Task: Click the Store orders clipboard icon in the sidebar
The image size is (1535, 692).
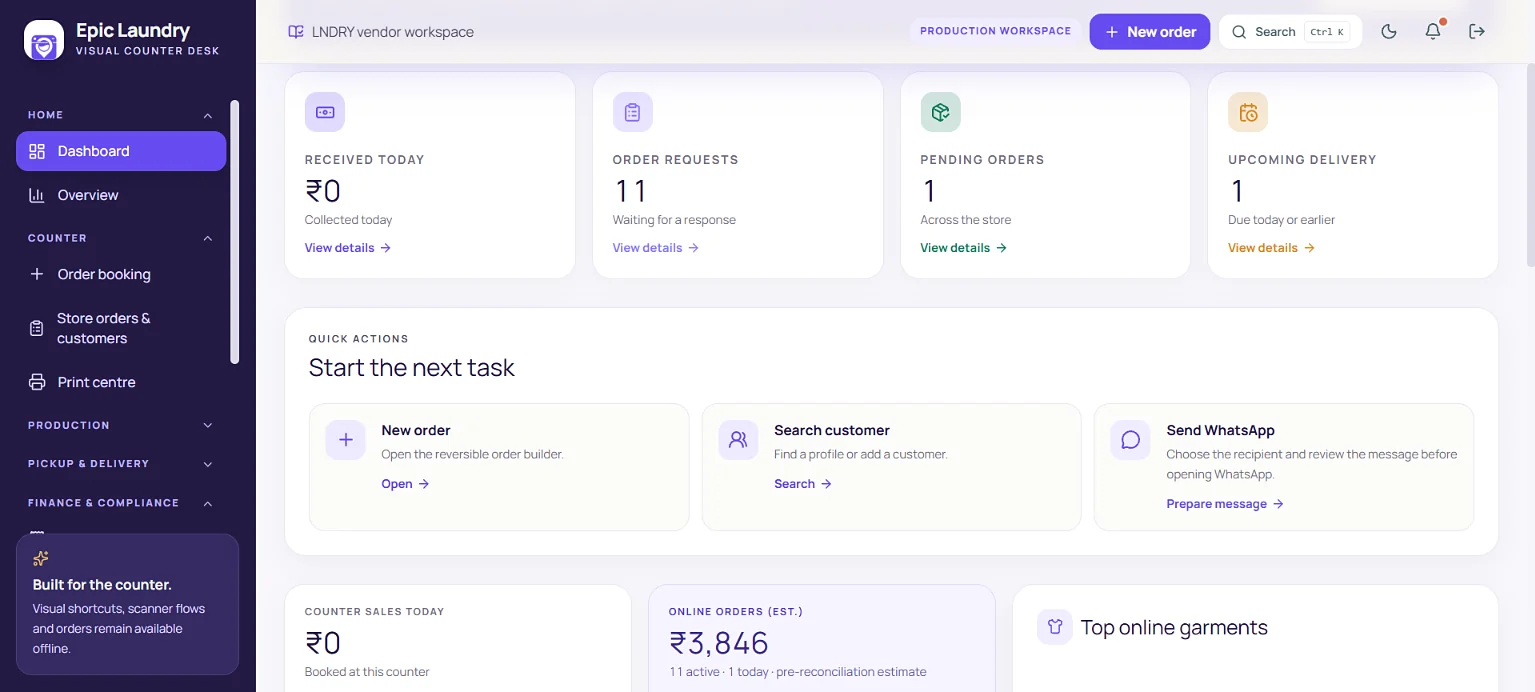Action: tap(37, 328)
